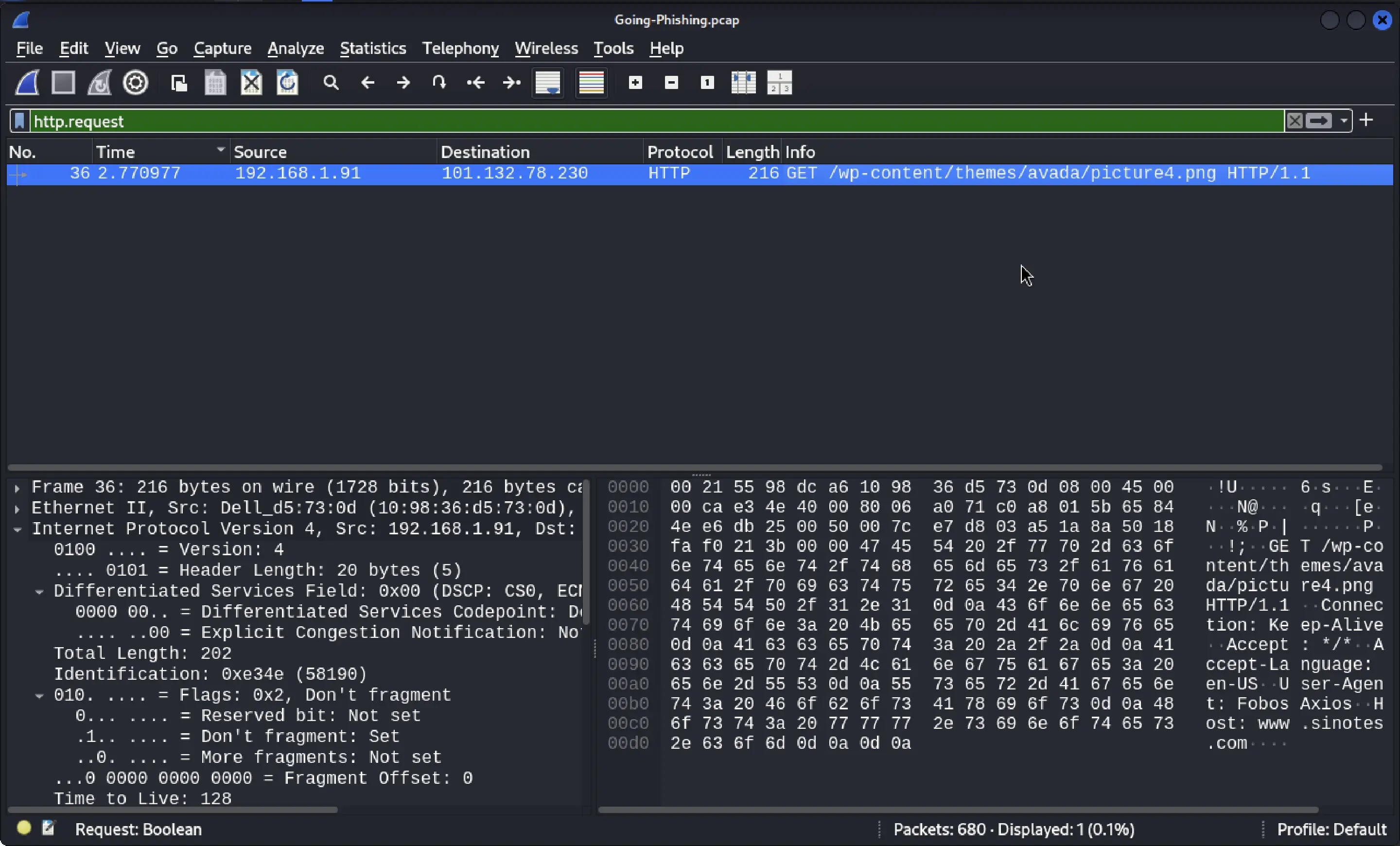The width and height of the screenshot is (1400, 846).
Task: Start capturing packets with shark fin icon
Action: (x=27, y=83)
